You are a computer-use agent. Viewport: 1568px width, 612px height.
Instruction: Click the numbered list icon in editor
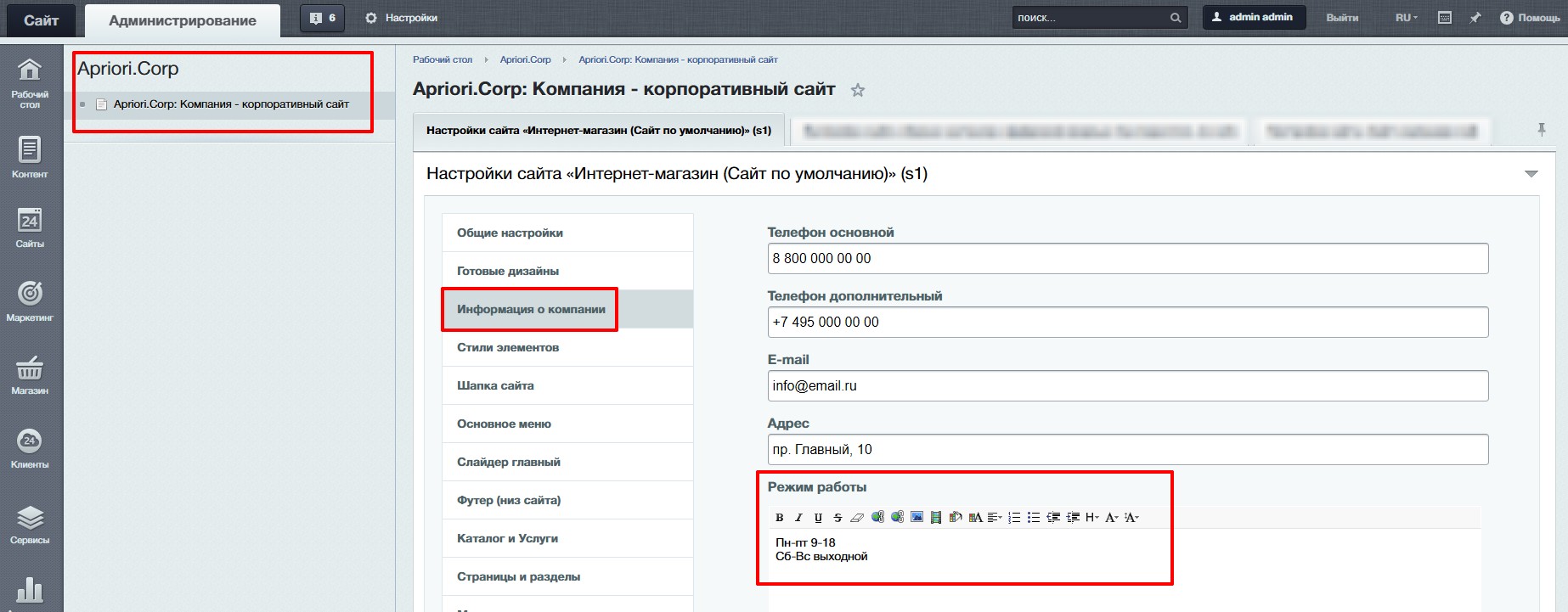click(1014, 518)
